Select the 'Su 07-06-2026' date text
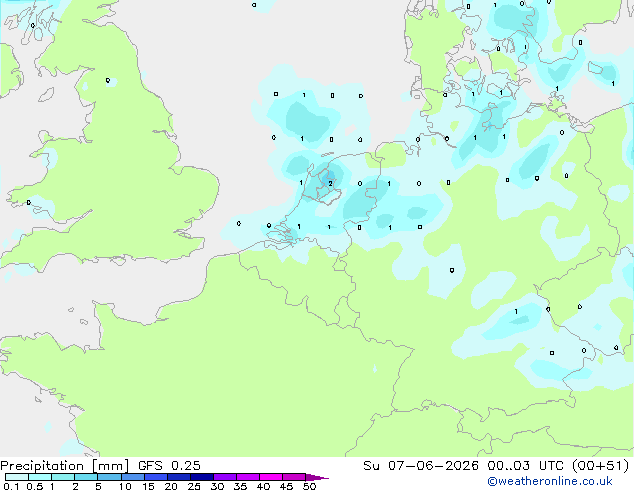Image resolution: width=634 pixels, height=490 pixels. coord(421,466)
